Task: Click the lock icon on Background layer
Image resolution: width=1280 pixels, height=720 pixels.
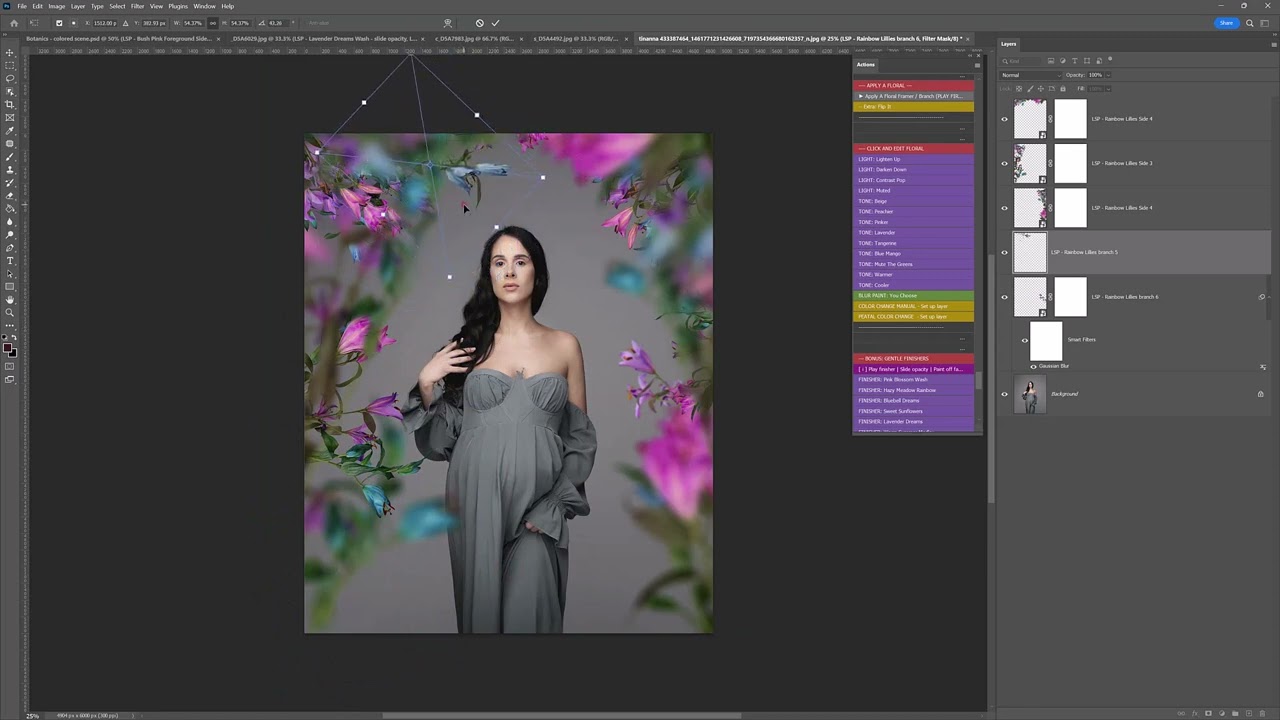Action: tap(1260, 394)
